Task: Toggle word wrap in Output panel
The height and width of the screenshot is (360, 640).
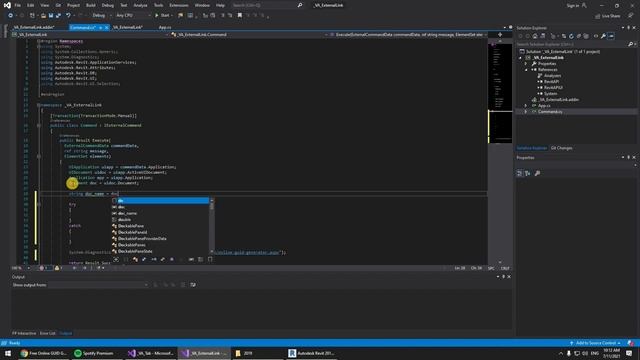Action: pyautogui.click(x=193, y=285)
